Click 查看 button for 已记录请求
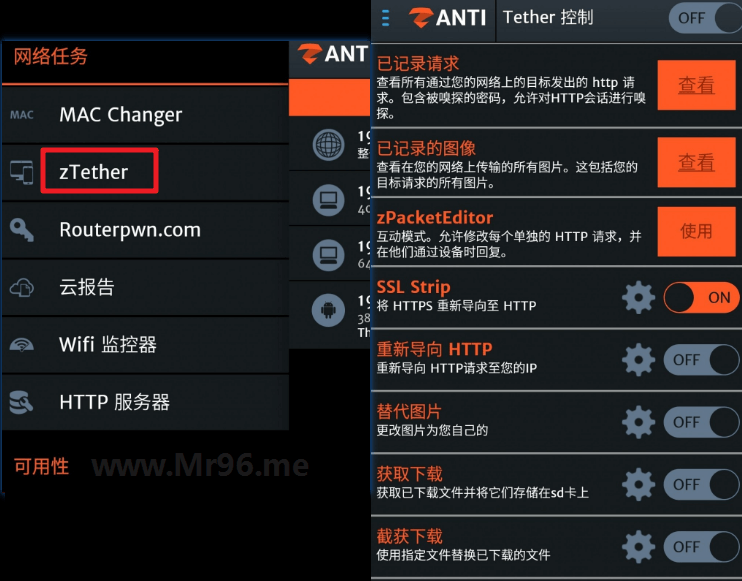 [697, 85]
